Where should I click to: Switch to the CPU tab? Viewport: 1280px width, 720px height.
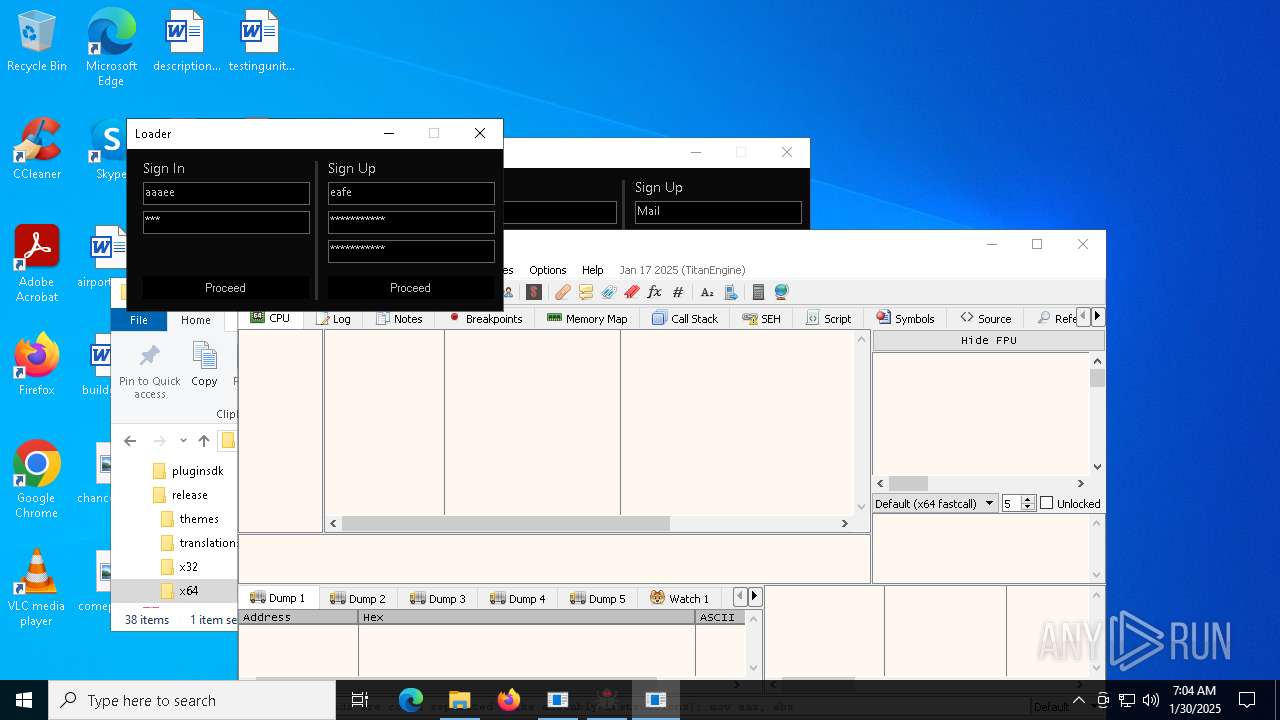[x=270, y=318]
